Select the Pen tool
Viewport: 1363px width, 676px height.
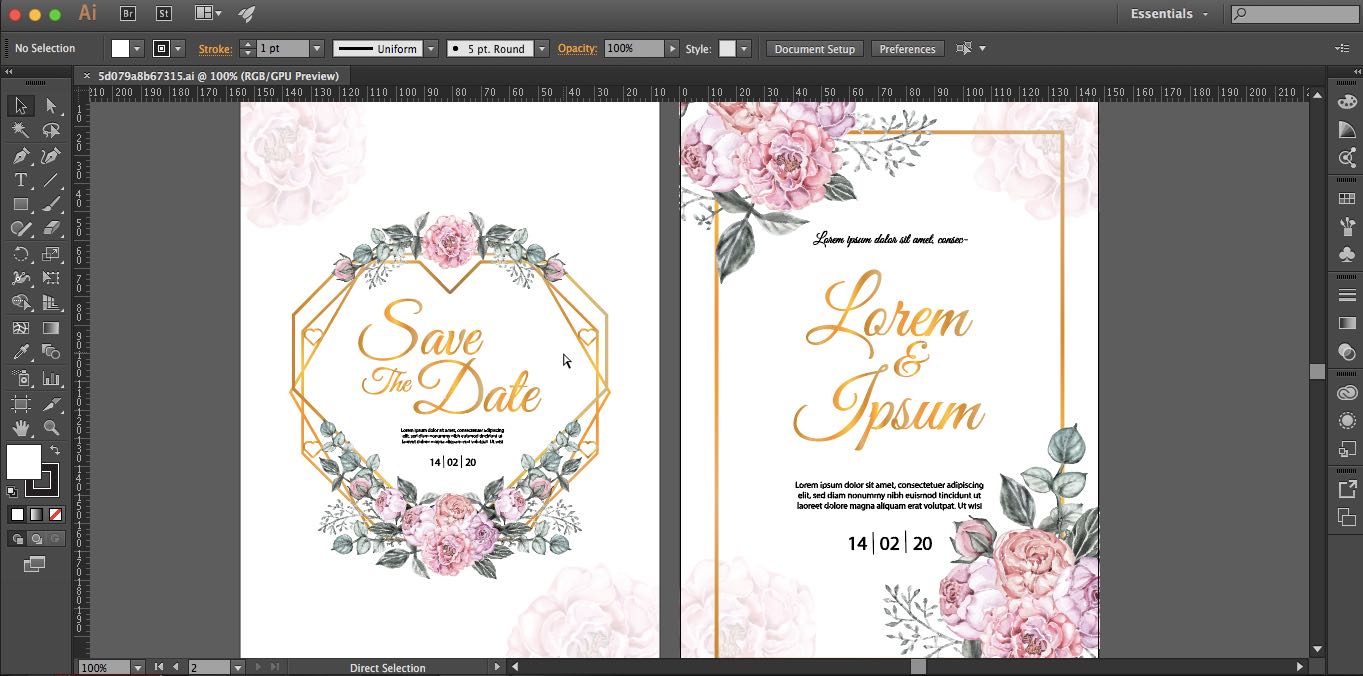(x=20, y=156)
